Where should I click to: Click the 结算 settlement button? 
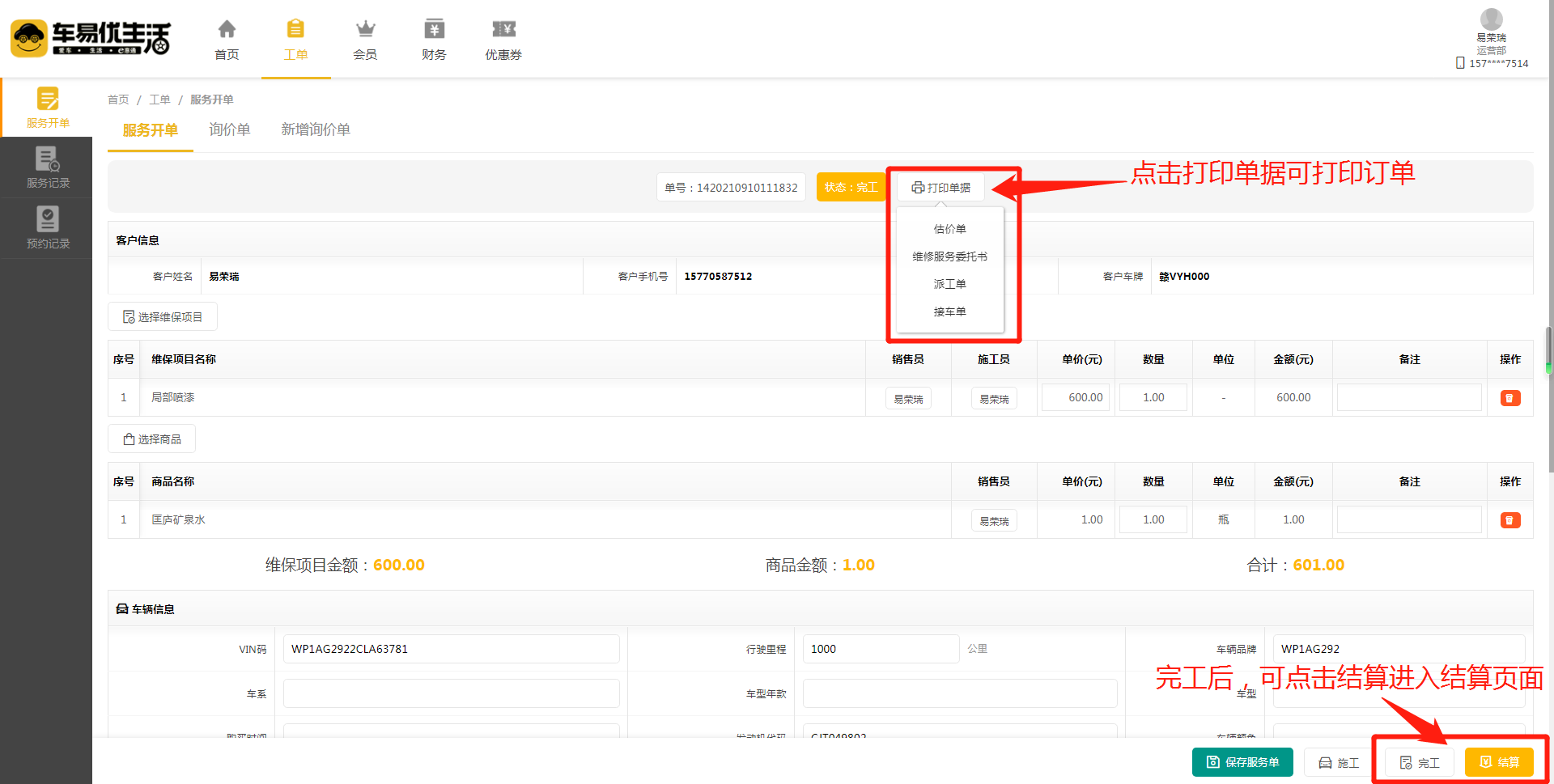1499,762
